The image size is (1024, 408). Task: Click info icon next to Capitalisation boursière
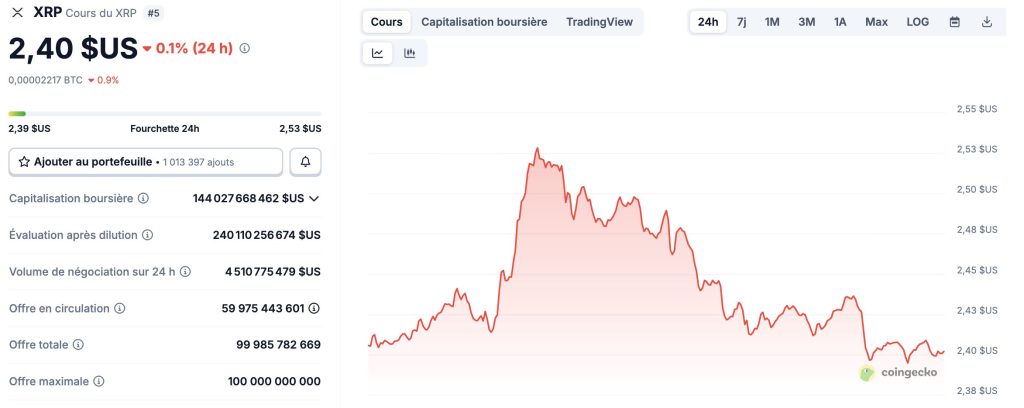click(143, 199)
